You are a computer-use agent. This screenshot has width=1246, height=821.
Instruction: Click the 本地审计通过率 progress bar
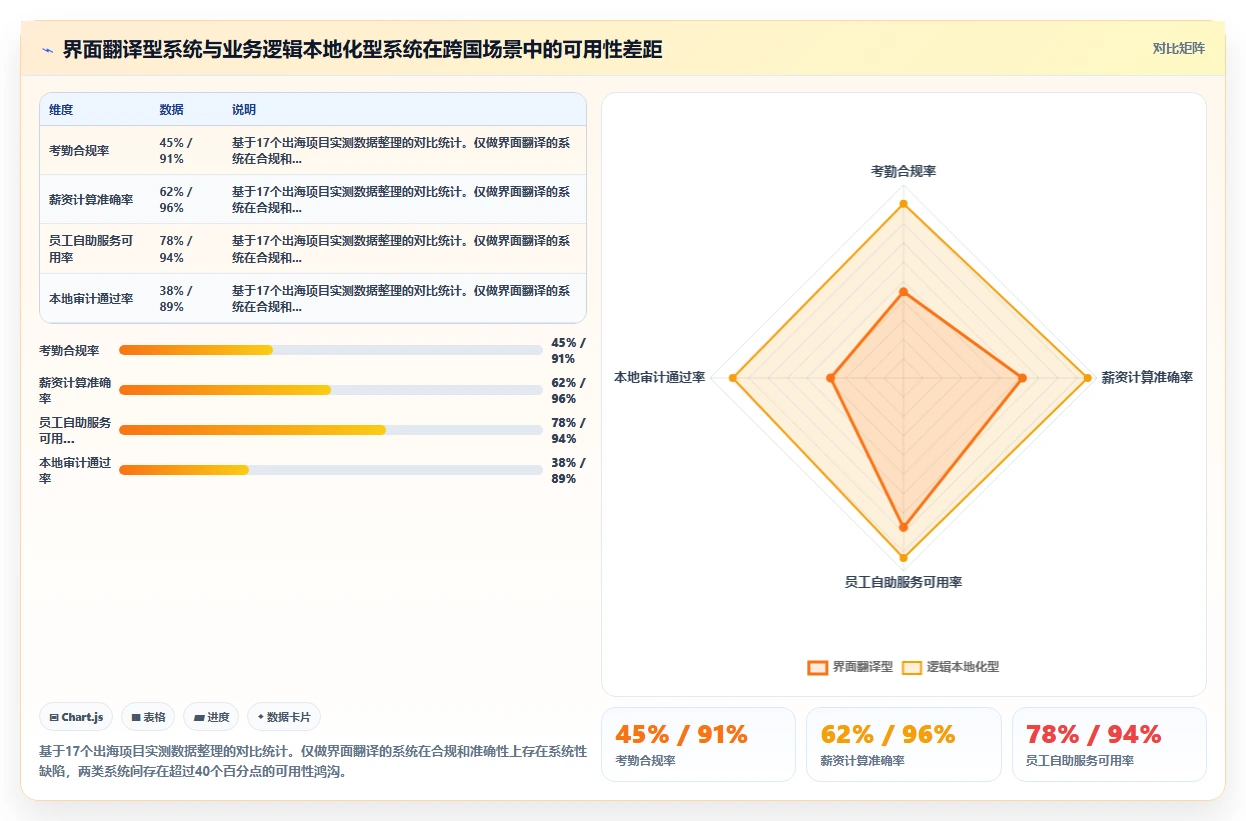pyautogui.click(x=331, y=470)
